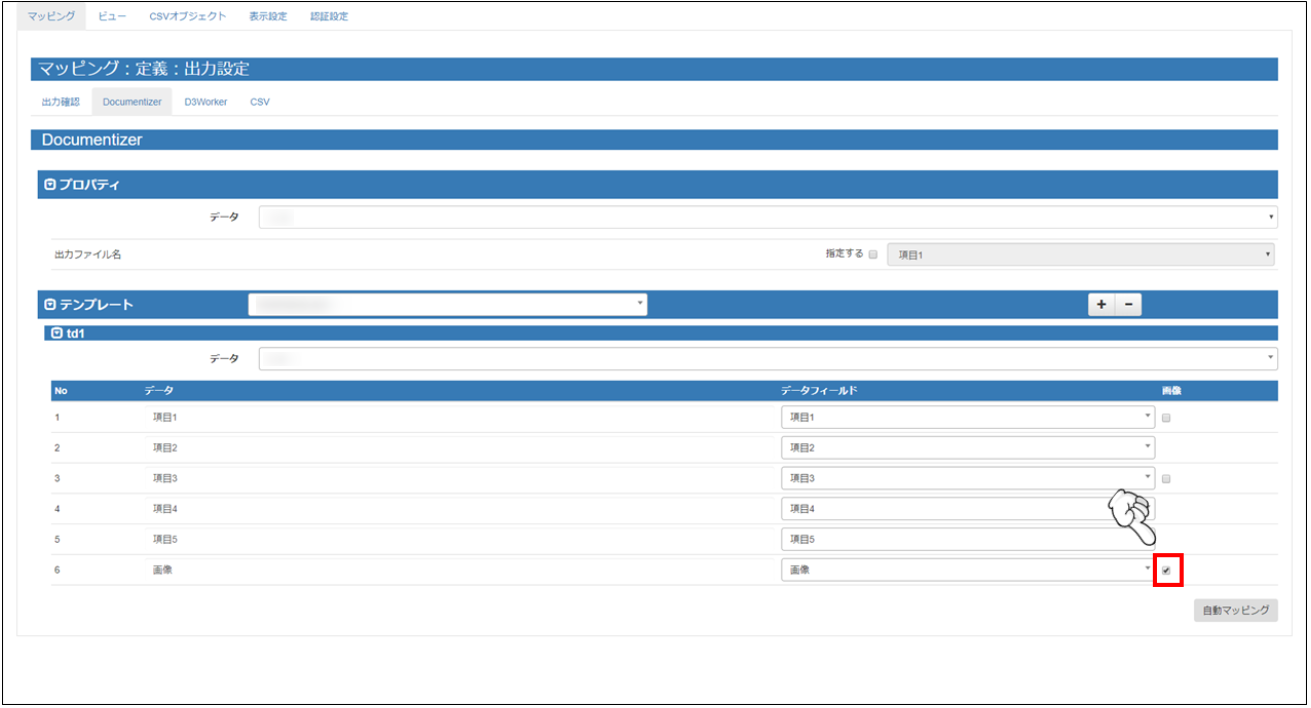Collapse the テンプレート section icon
Image resolution: width=1311 pixels, height=708 pixels.
click(x=50, y=305)
